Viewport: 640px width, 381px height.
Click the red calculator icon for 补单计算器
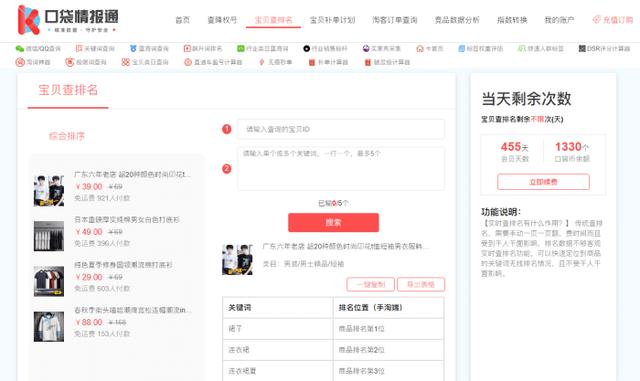[311, 62]
